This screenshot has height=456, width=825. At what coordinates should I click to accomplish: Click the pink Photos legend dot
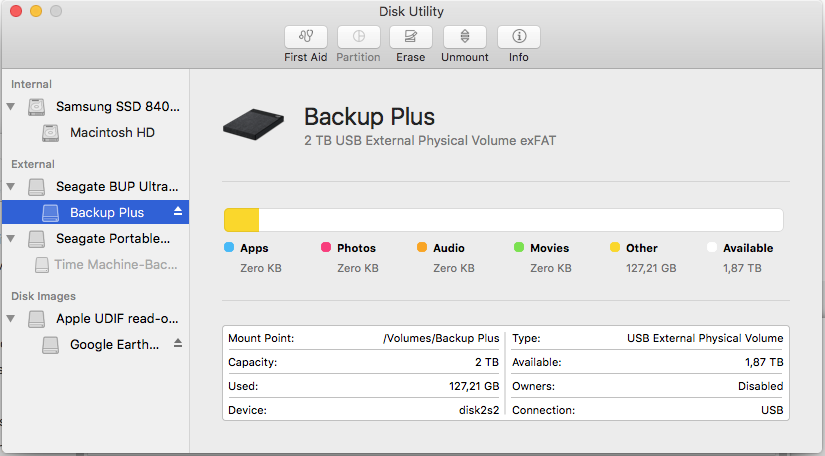[326, 247]
